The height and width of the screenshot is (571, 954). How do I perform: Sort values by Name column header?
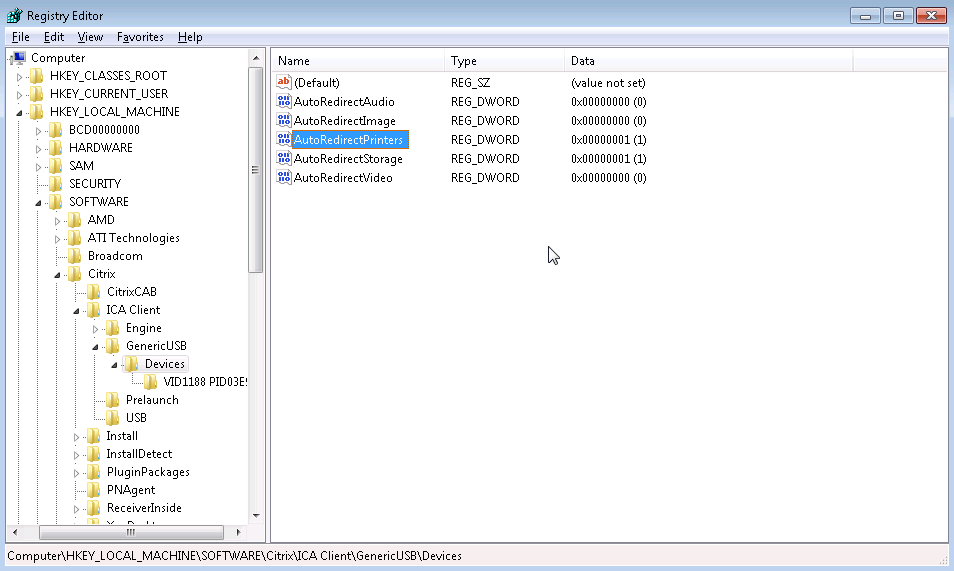point(358,61)
